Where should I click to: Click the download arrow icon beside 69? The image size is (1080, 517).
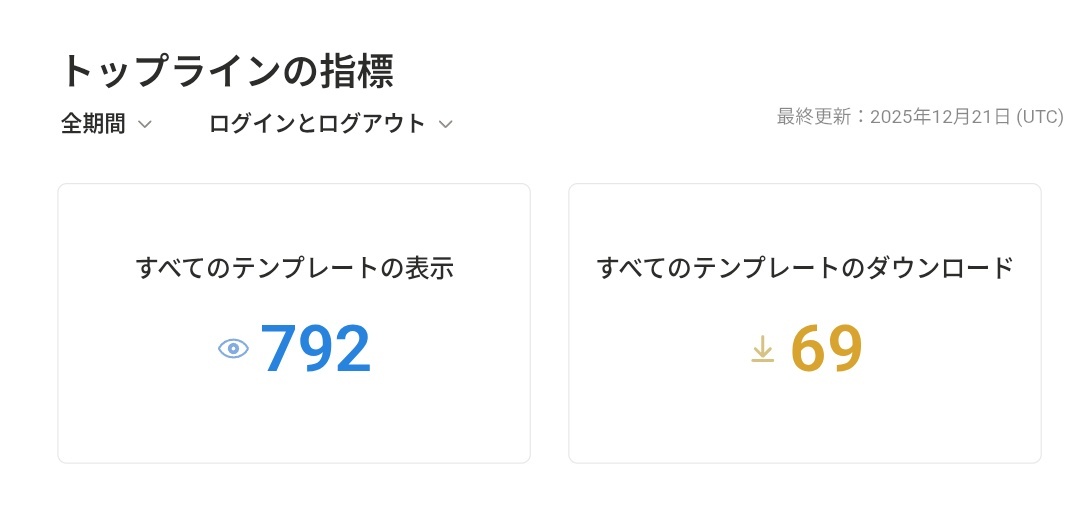[x=762, y=349]
